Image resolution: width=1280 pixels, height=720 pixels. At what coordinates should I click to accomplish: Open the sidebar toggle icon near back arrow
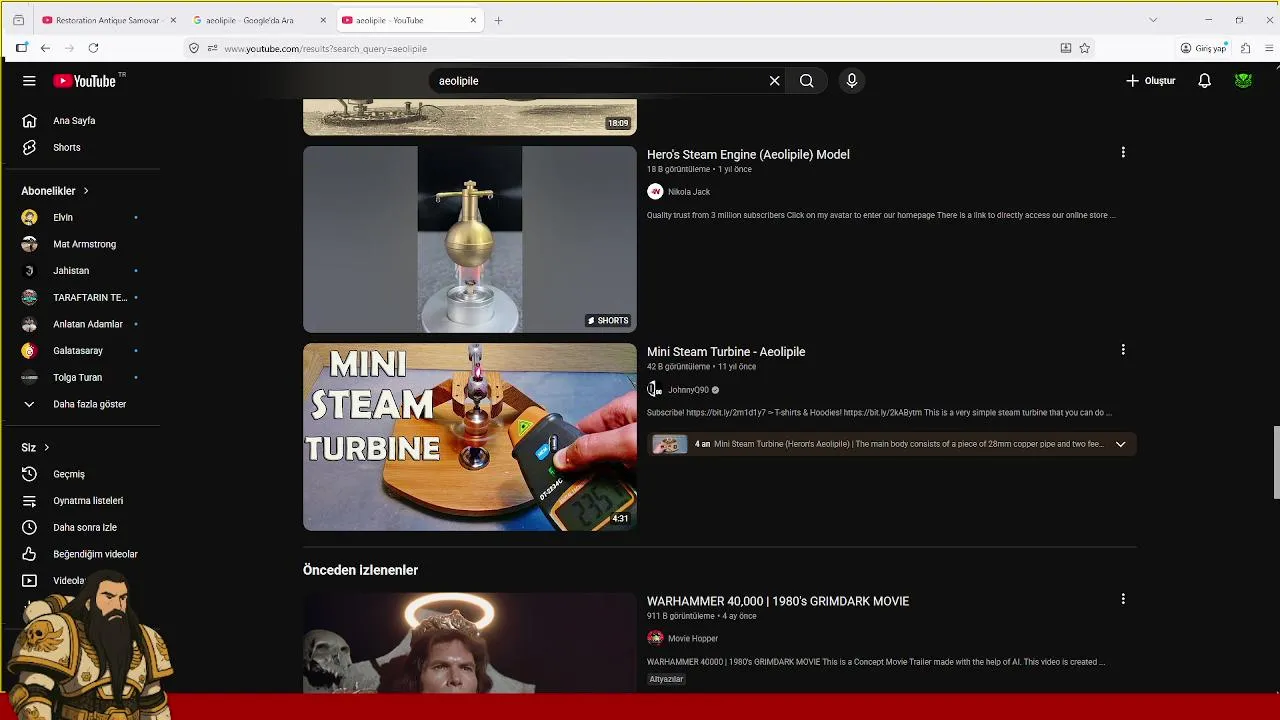click(x=21, y=48)
